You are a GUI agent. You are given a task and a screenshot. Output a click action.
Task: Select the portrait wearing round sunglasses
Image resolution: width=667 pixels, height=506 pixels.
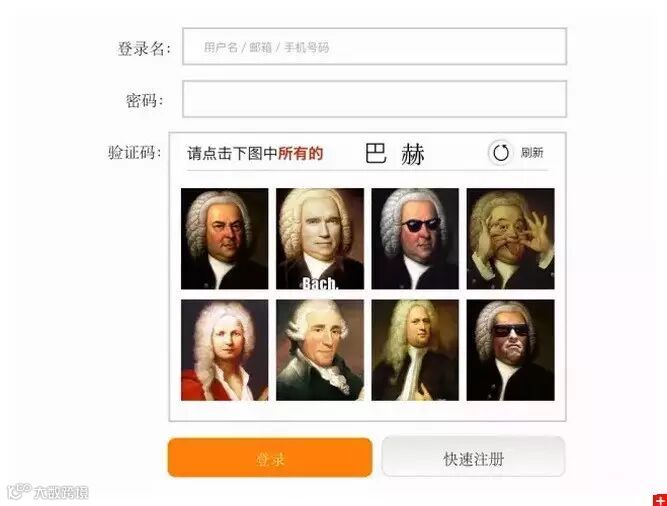(415, 239)
